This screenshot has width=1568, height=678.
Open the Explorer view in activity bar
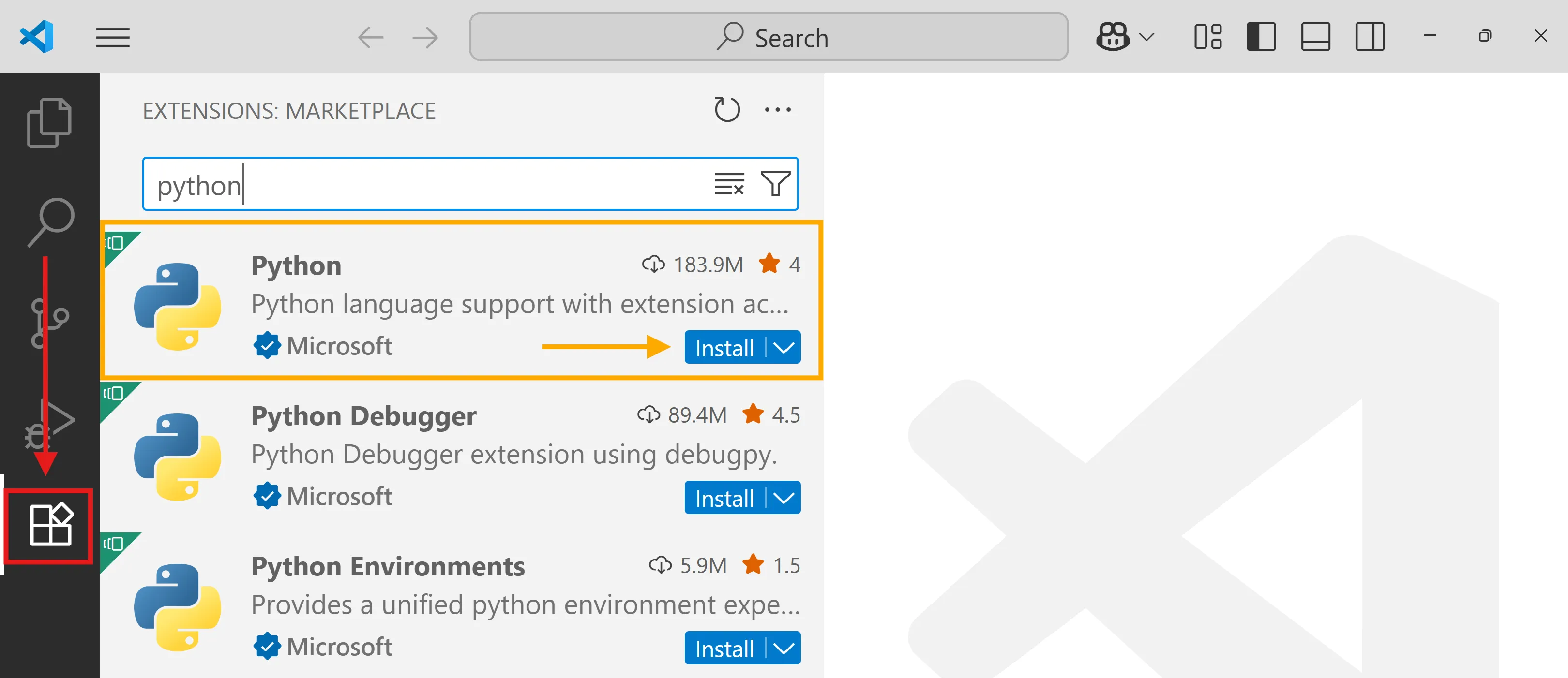tap(49, 122)
